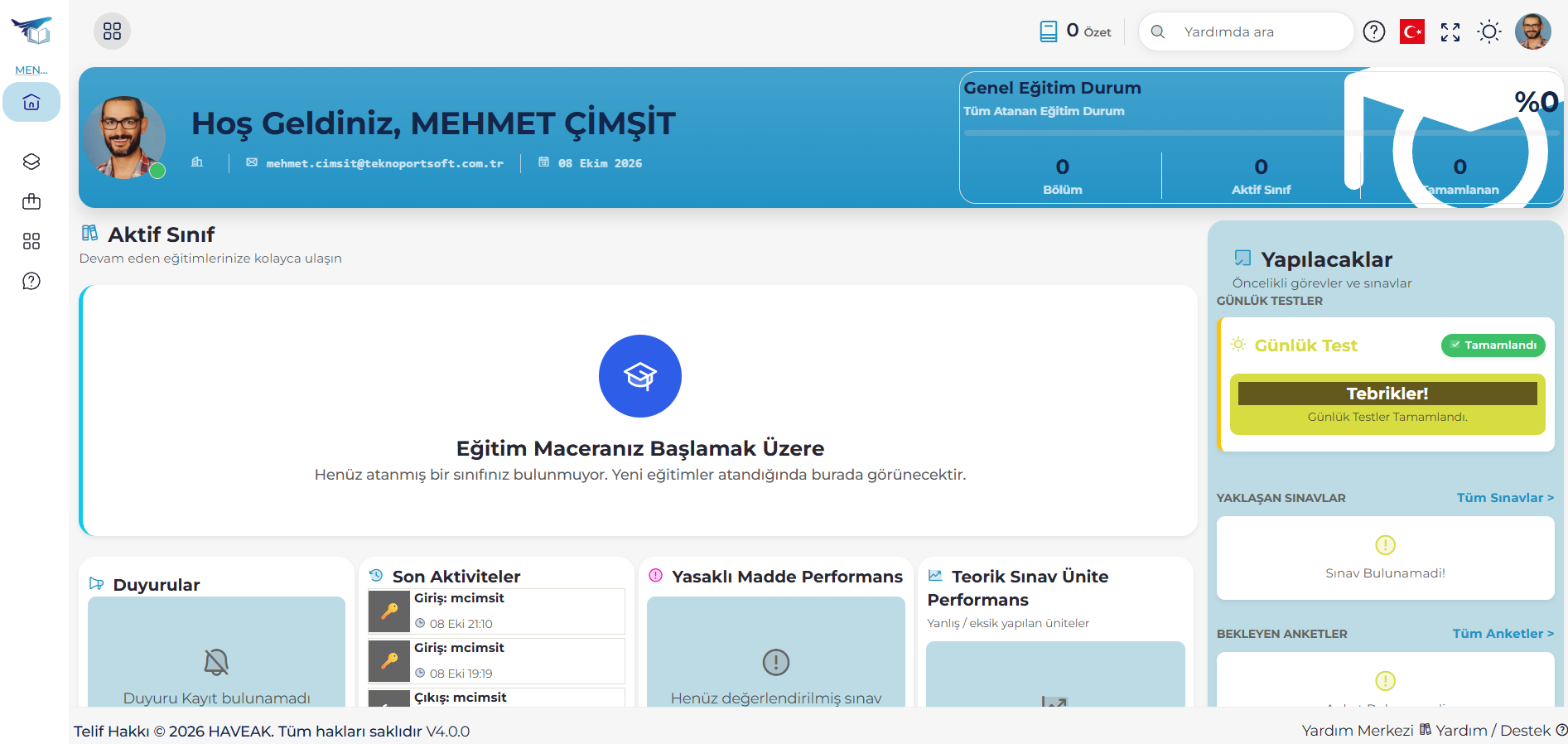Open the Özet book icon in the header
This screenshot has height=744, width=1568.
point(1049,31)
